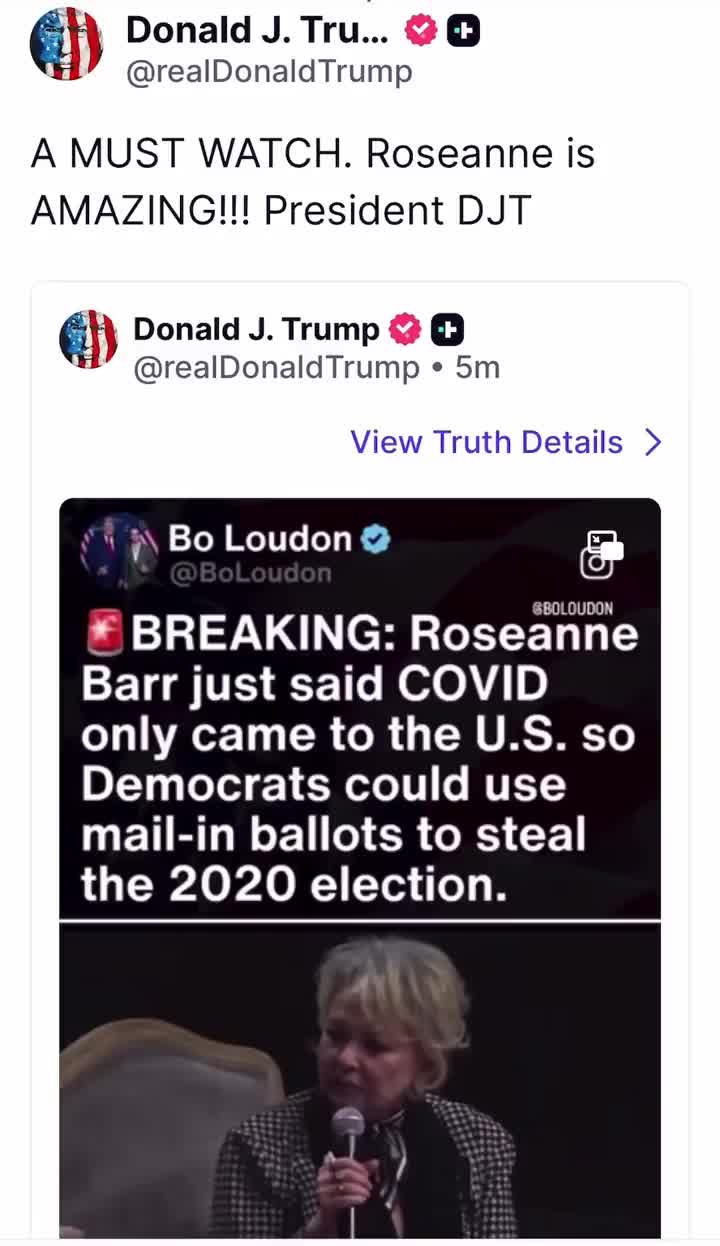Click the Instagram Reels icon on the video
This screenshot has width=720, height=1246.
click(602, 554)
